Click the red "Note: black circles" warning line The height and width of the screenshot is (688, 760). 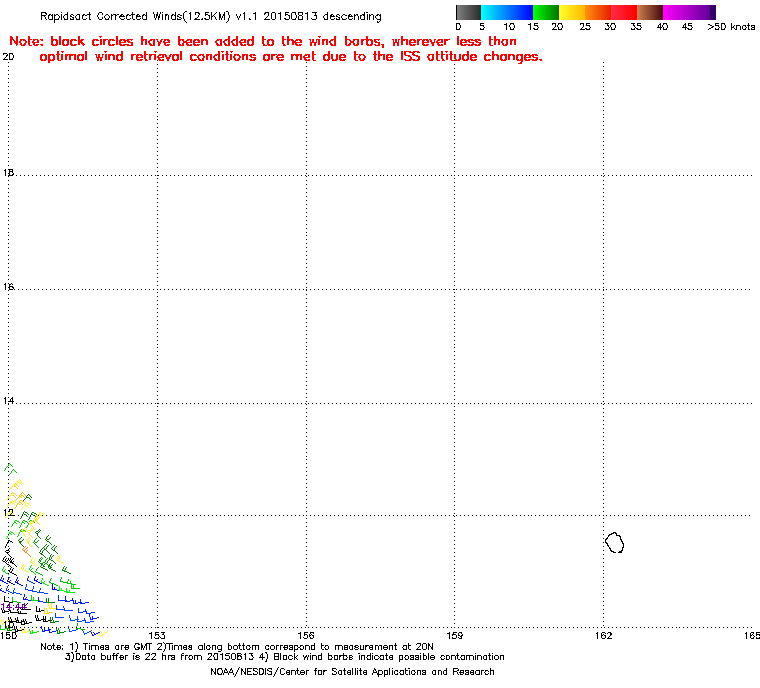pyautogui.click(x=263, y=41)
